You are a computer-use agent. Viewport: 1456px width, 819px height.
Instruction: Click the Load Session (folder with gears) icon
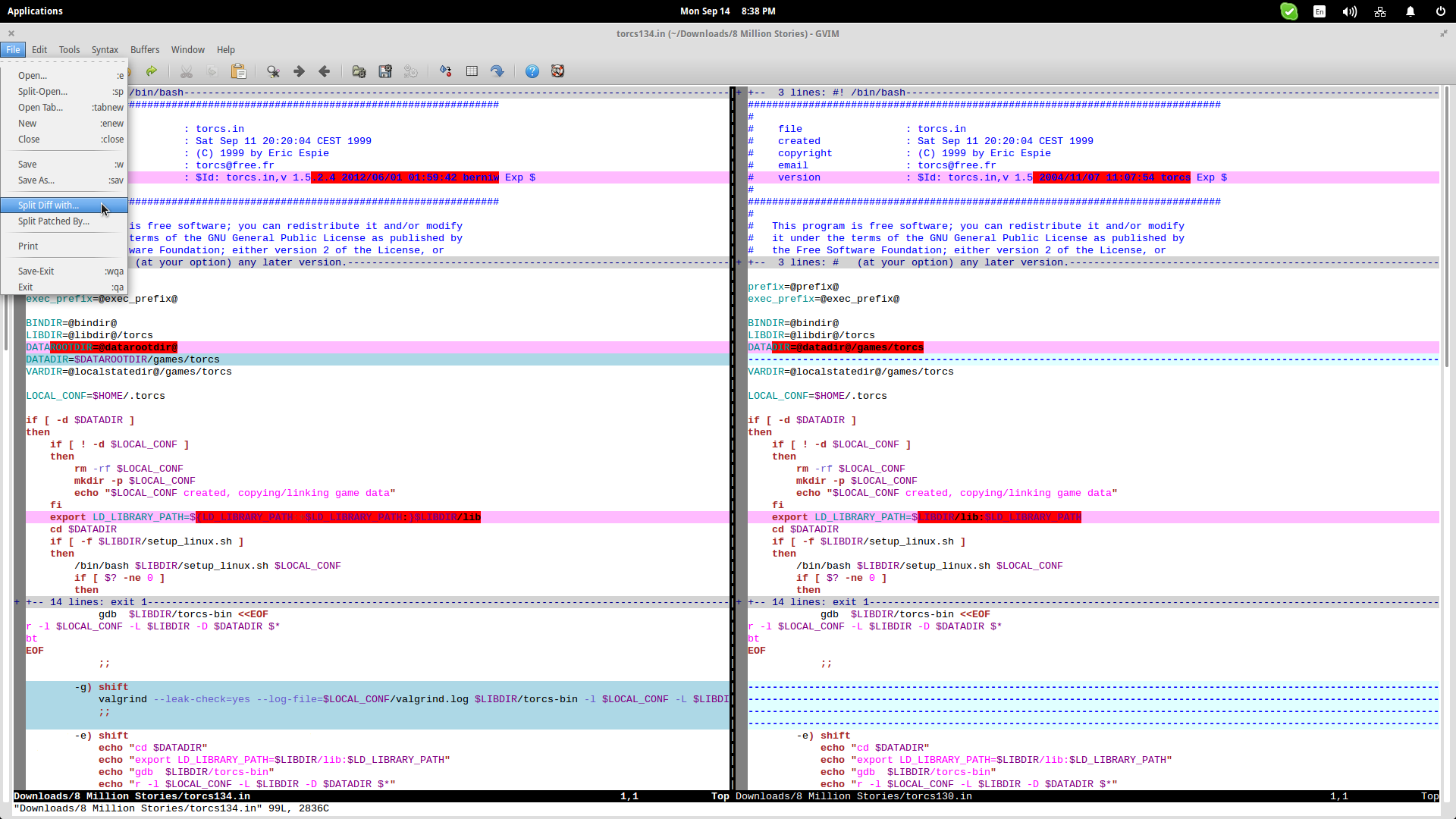[x=359, y=71]
